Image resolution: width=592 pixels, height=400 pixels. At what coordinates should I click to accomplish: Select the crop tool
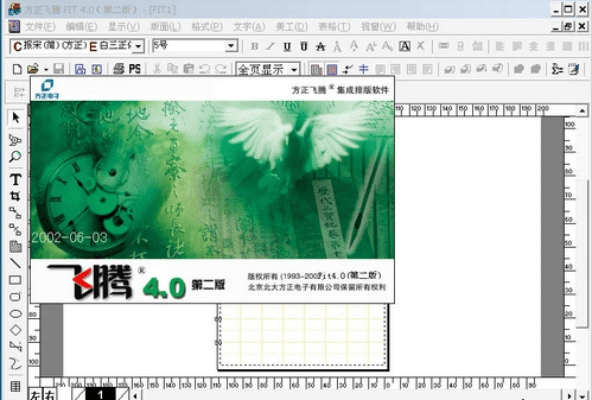[x=15, y=196]
